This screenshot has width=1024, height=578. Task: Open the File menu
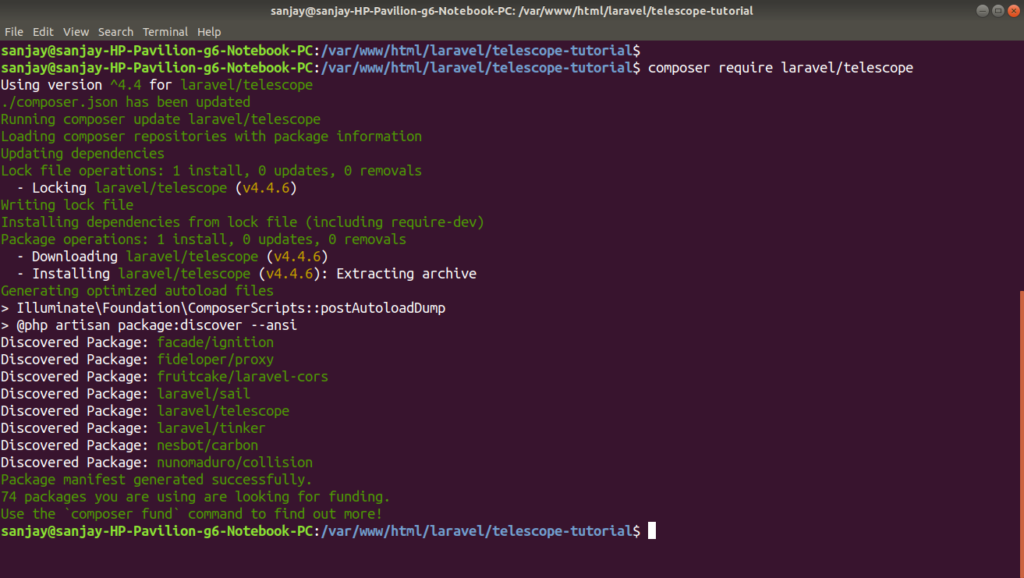(x=14, y=31)
